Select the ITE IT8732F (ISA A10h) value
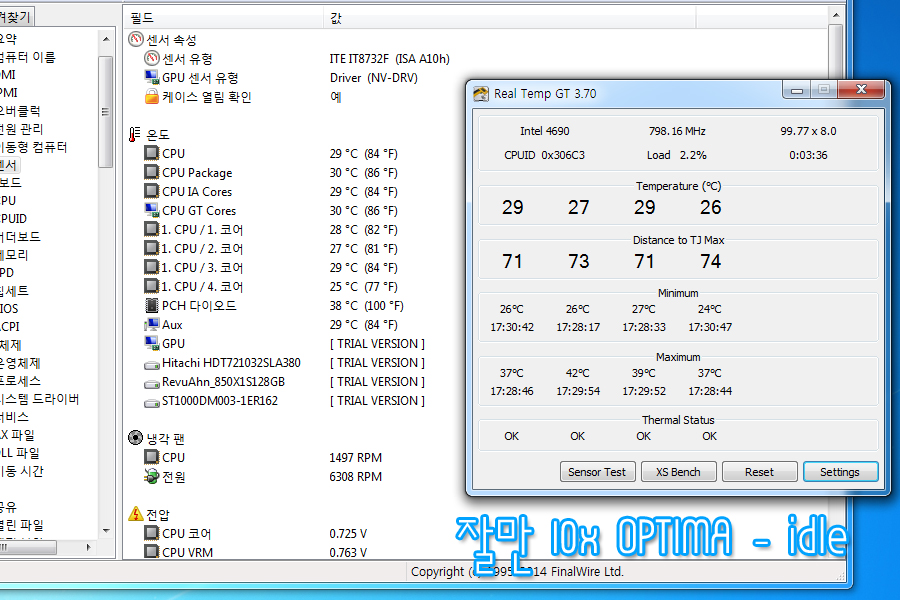Viewport: 900px width, 600px height. click(x=390, y=59)
